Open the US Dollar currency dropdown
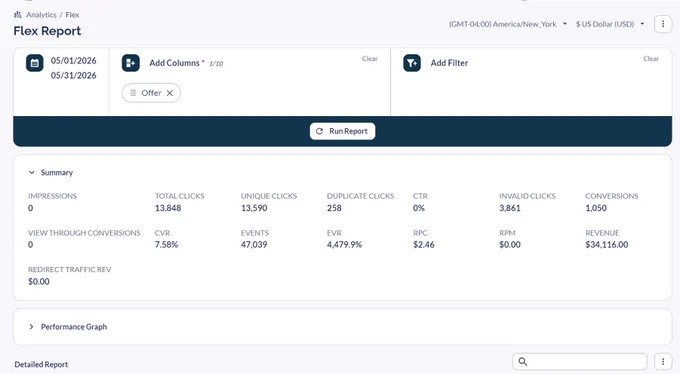Image resolution: width=680 pixels, height=374 pixels. [610, 24]
